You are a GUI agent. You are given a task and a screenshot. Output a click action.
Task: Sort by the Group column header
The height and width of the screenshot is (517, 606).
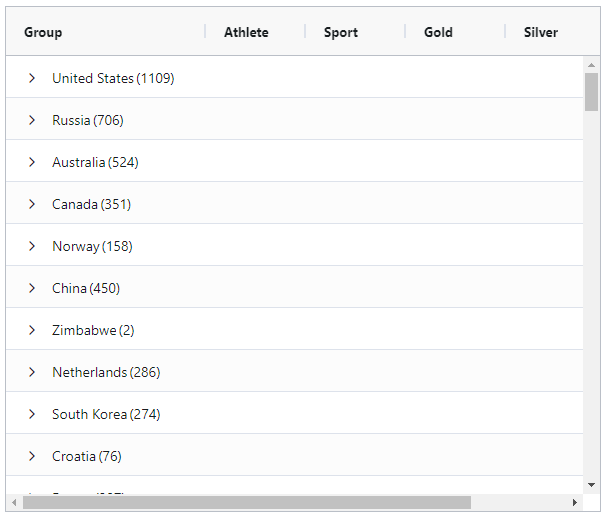(x=43, y=32)
